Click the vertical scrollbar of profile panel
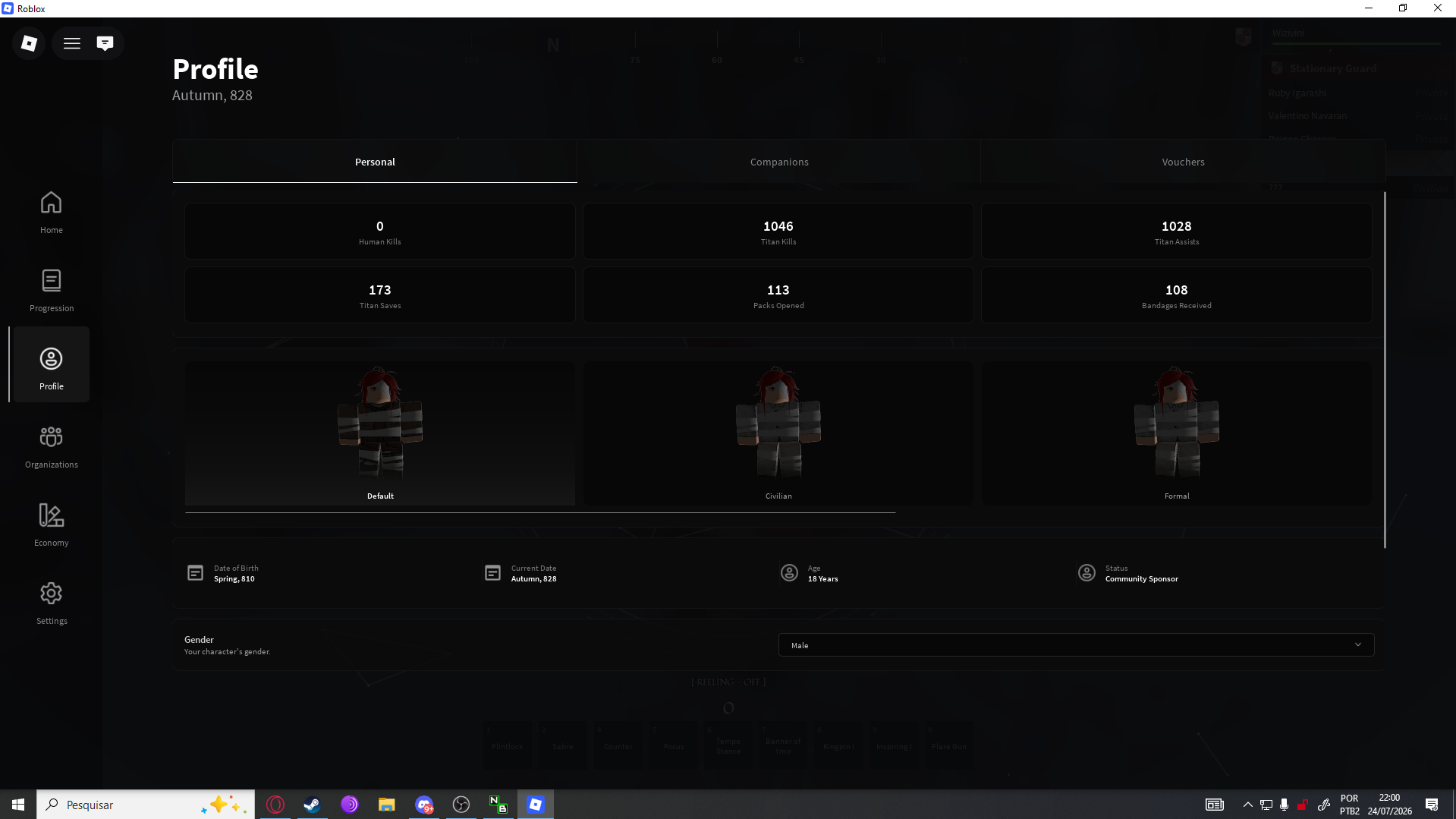The image size is (1456, 819). pos(1385,370)
